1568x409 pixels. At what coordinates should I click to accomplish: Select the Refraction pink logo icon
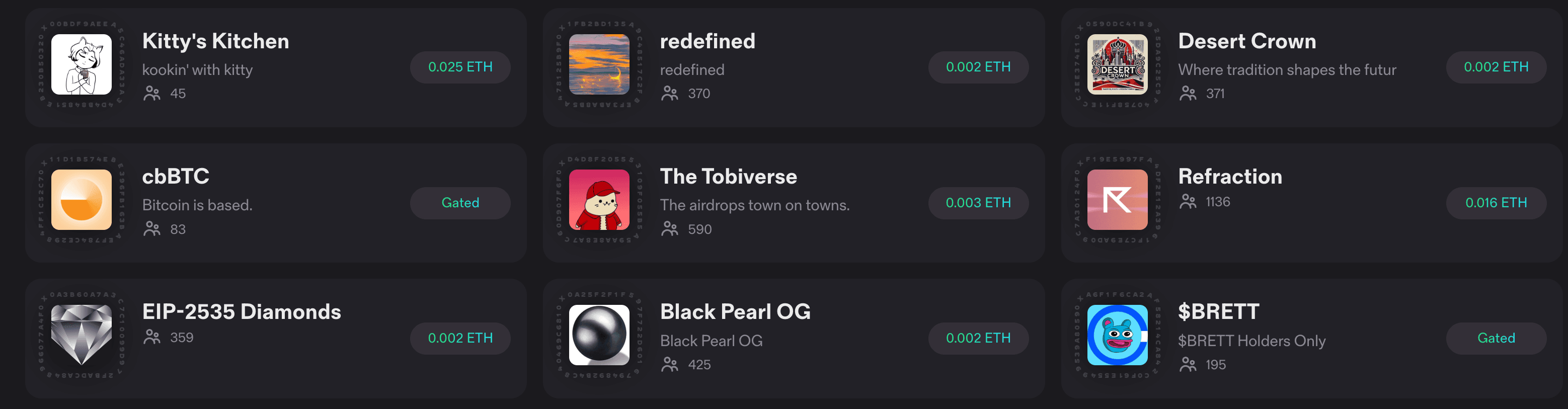tap(1117, 200)
